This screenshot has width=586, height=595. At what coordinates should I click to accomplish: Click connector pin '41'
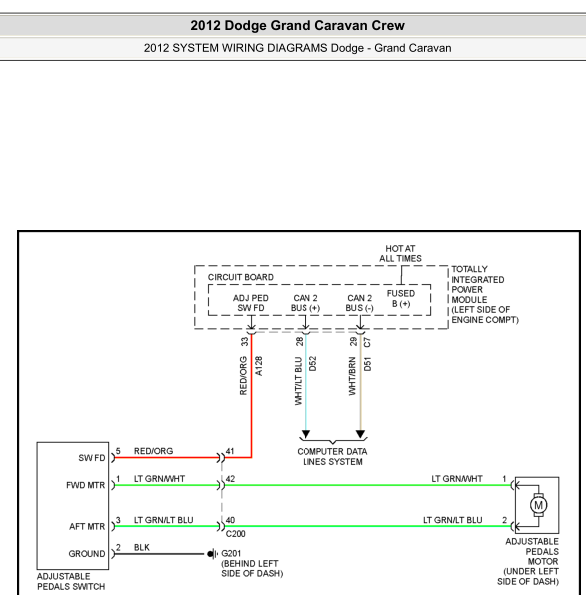230,451
